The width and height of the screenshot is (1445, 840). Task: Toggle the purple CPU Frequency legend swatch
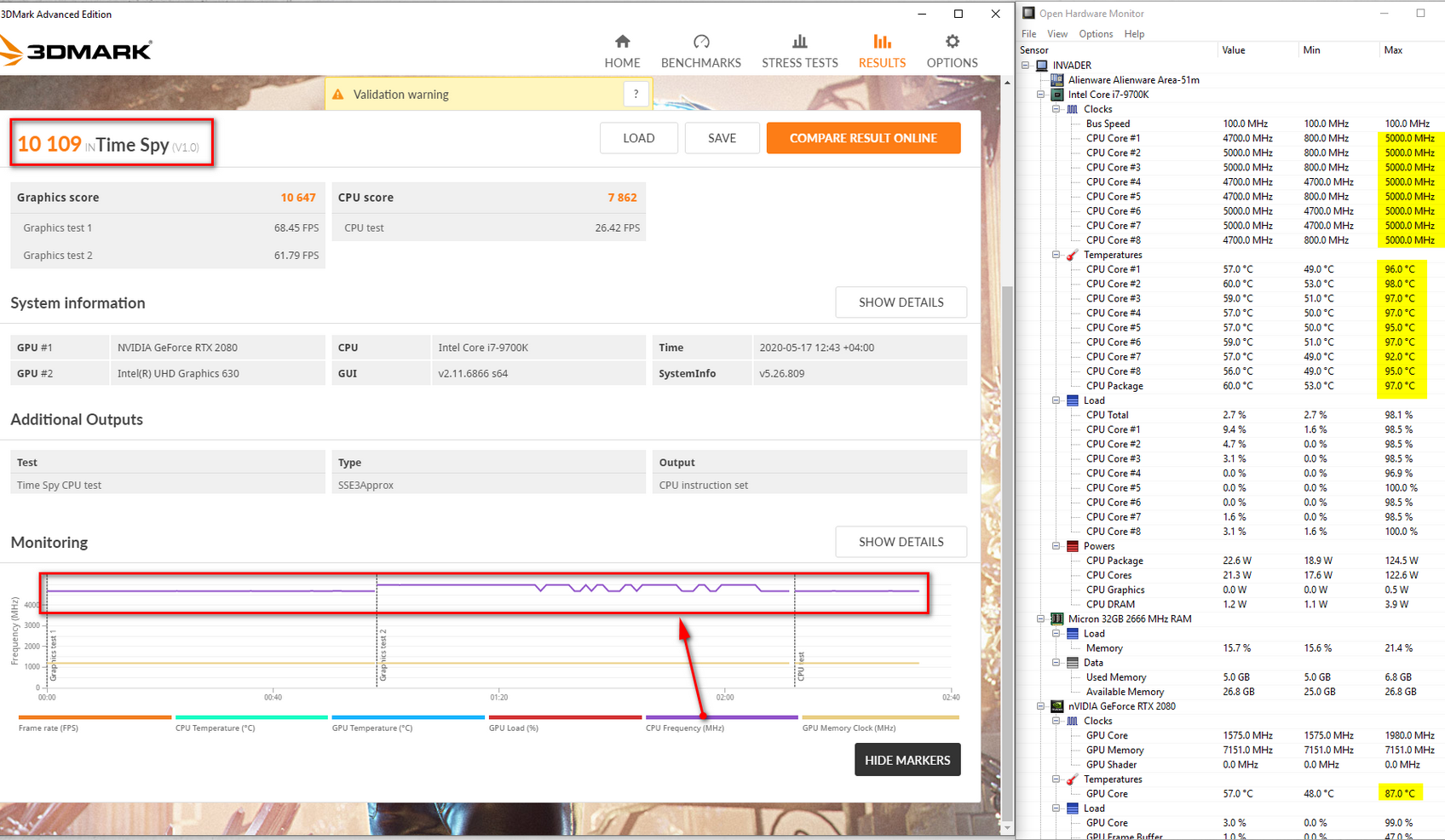coord(722,717)
